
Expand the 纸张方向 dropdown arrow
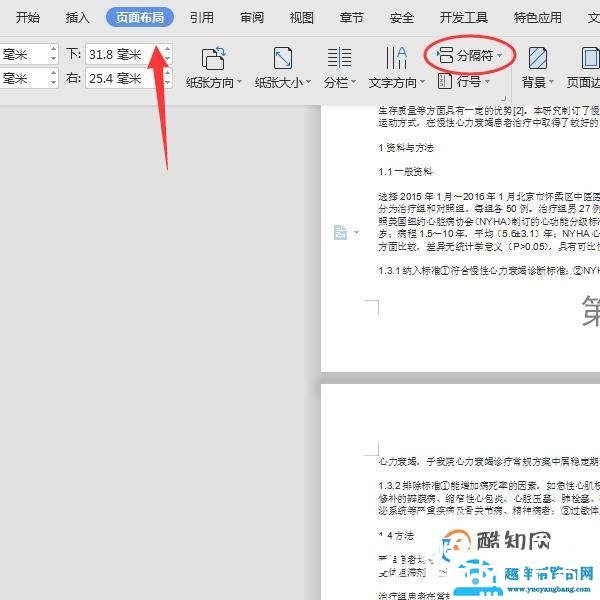[x=240, y=82]
